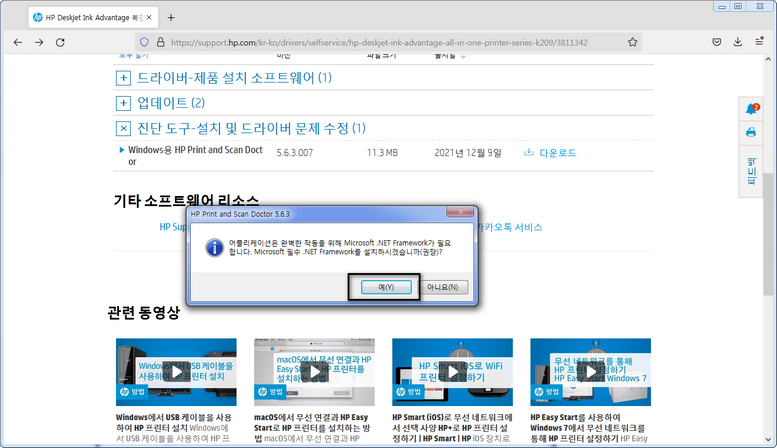Expand the 업데이트 (2) section

pos(123,103)
